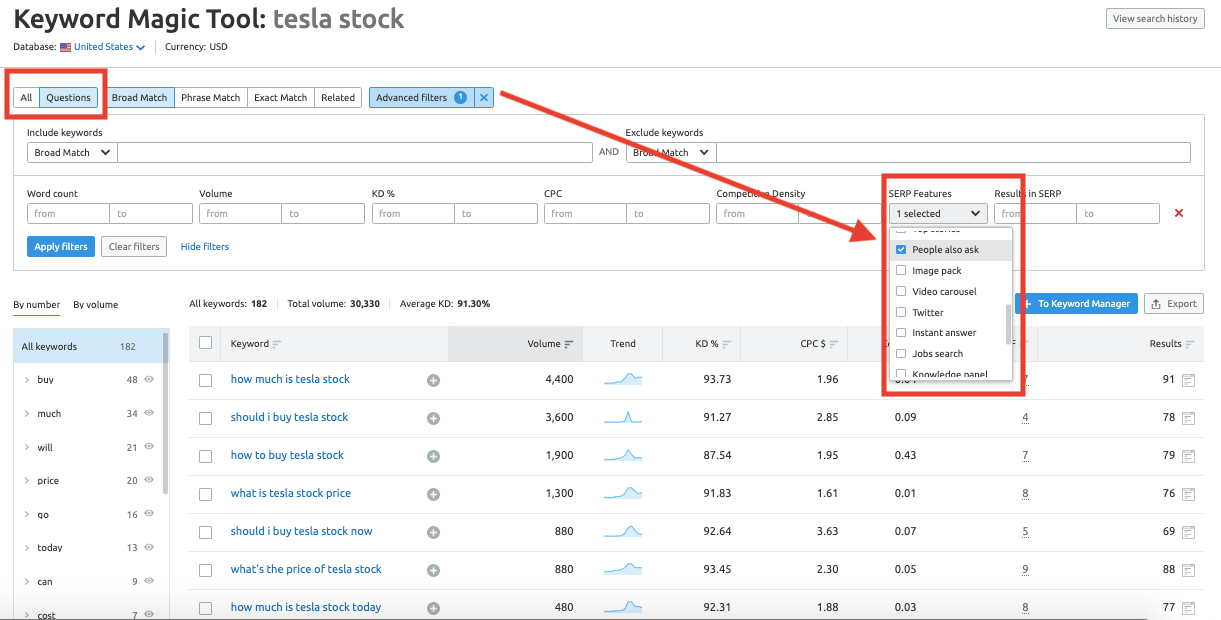Click the US flag icon next to Database
This screenshot has width=1221, height=620.
pos(64,45)
